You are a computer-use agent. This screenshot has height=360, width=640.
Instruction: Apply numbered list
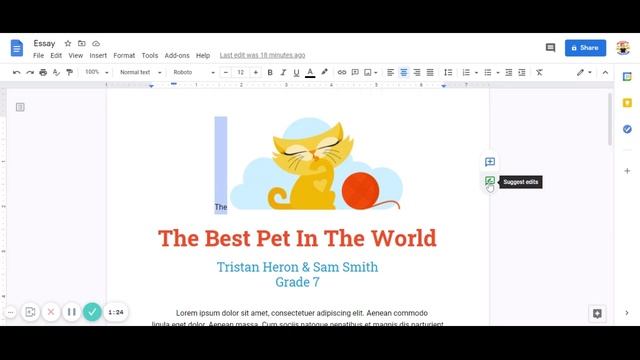[466, 72]
